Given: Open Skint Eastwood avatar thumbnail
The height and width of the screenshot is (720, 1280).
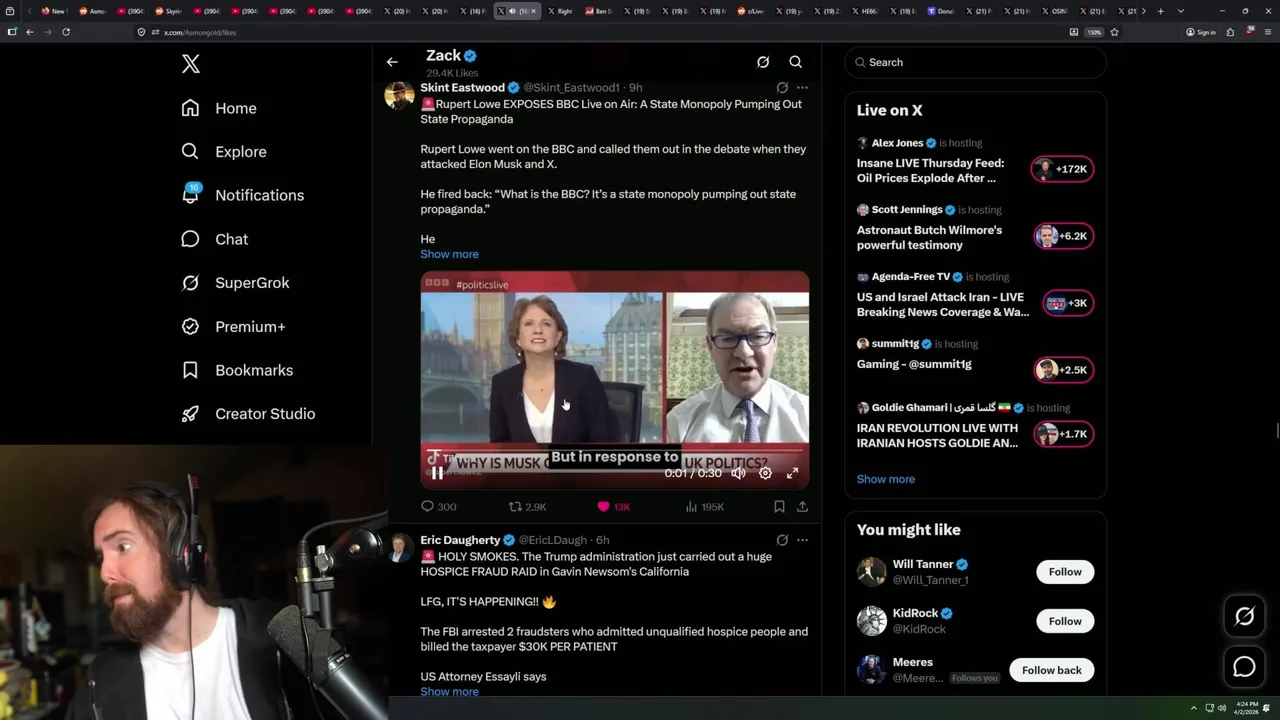Looking at the screenshot, I should click(x=400, y=96).
